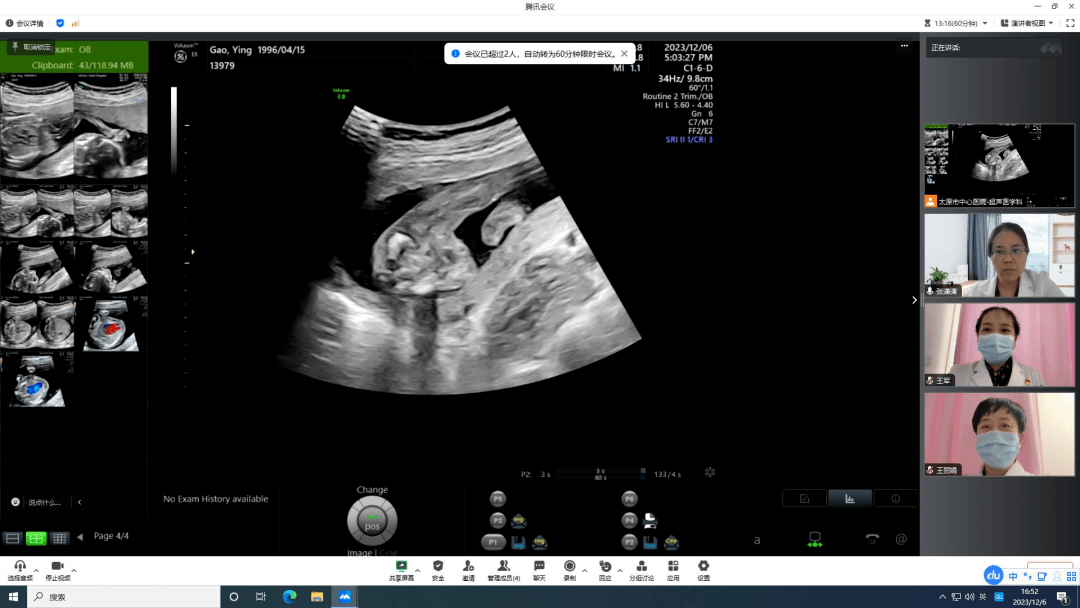Click the cine freeze snowflake icon
Viewport: 1080px width, 608px height.
tap(710, 472)
